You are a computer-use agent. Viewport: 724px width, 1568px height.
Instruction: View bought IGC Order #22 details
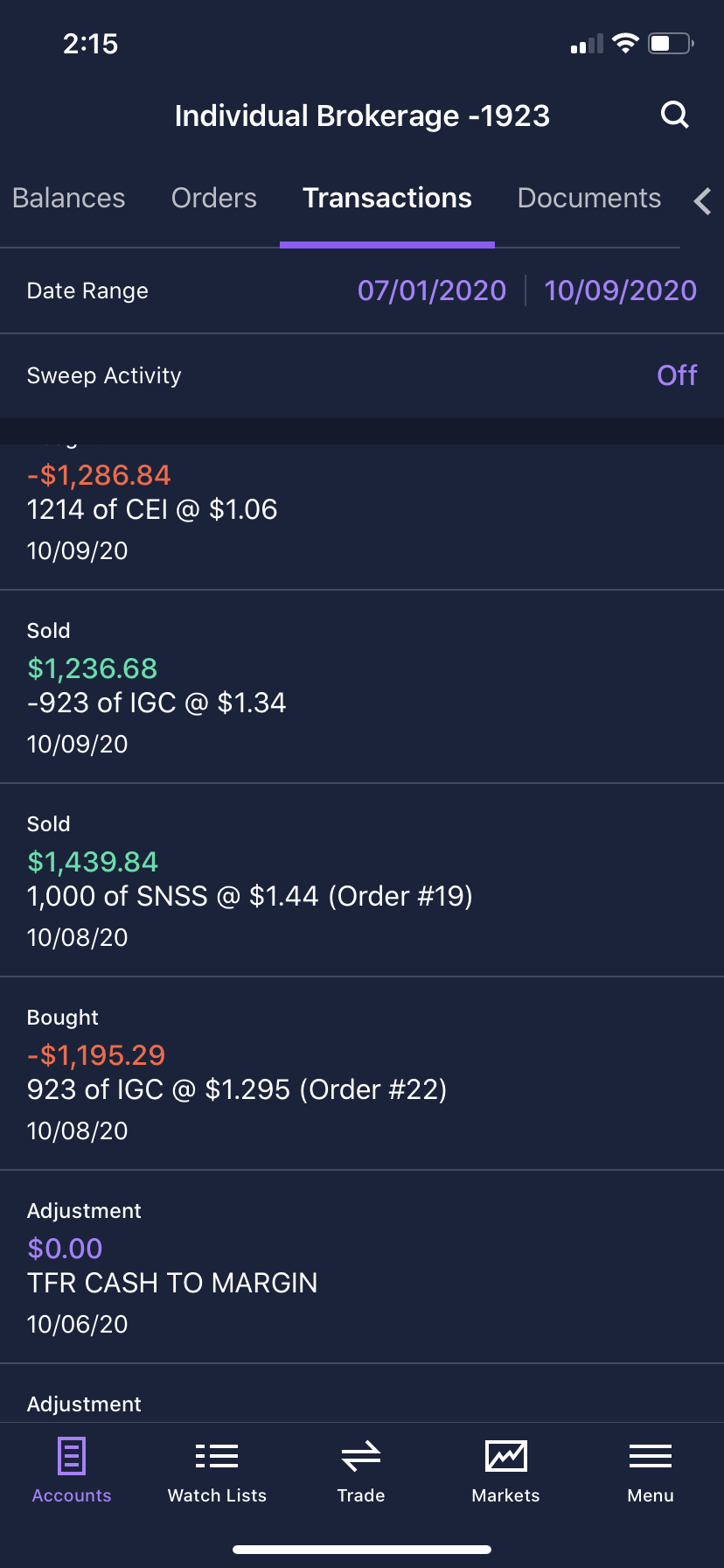(x=362, y=1074)
